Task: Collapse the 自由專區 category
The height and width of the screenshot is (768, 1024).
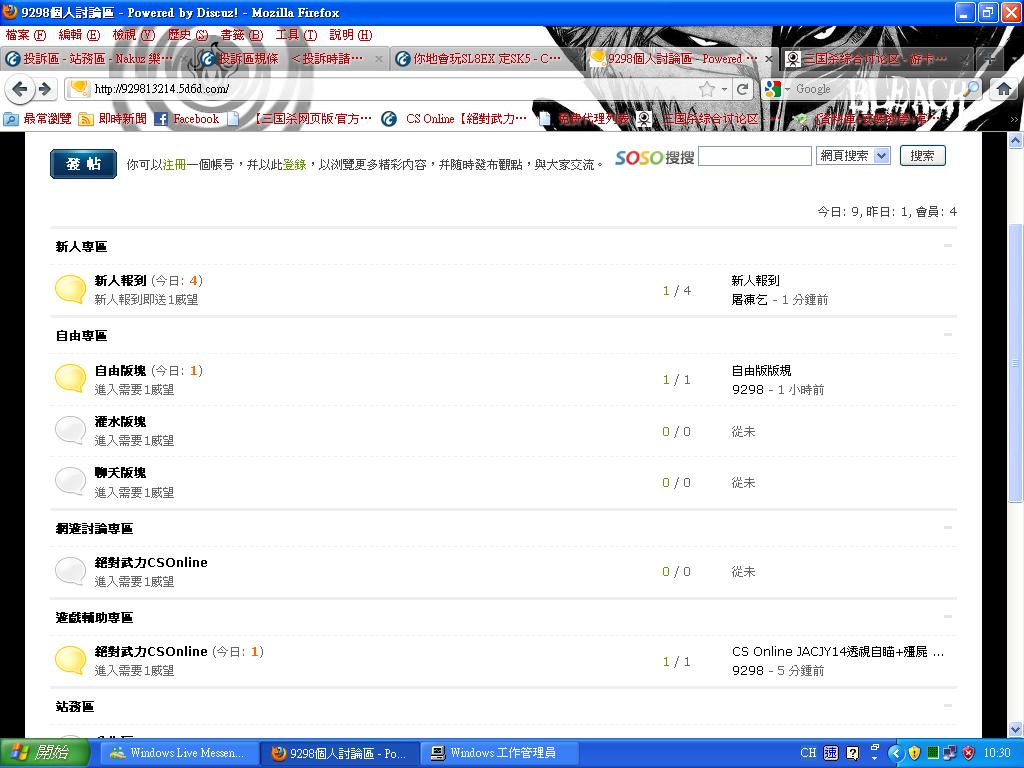Action: click(x=947, y=335)
